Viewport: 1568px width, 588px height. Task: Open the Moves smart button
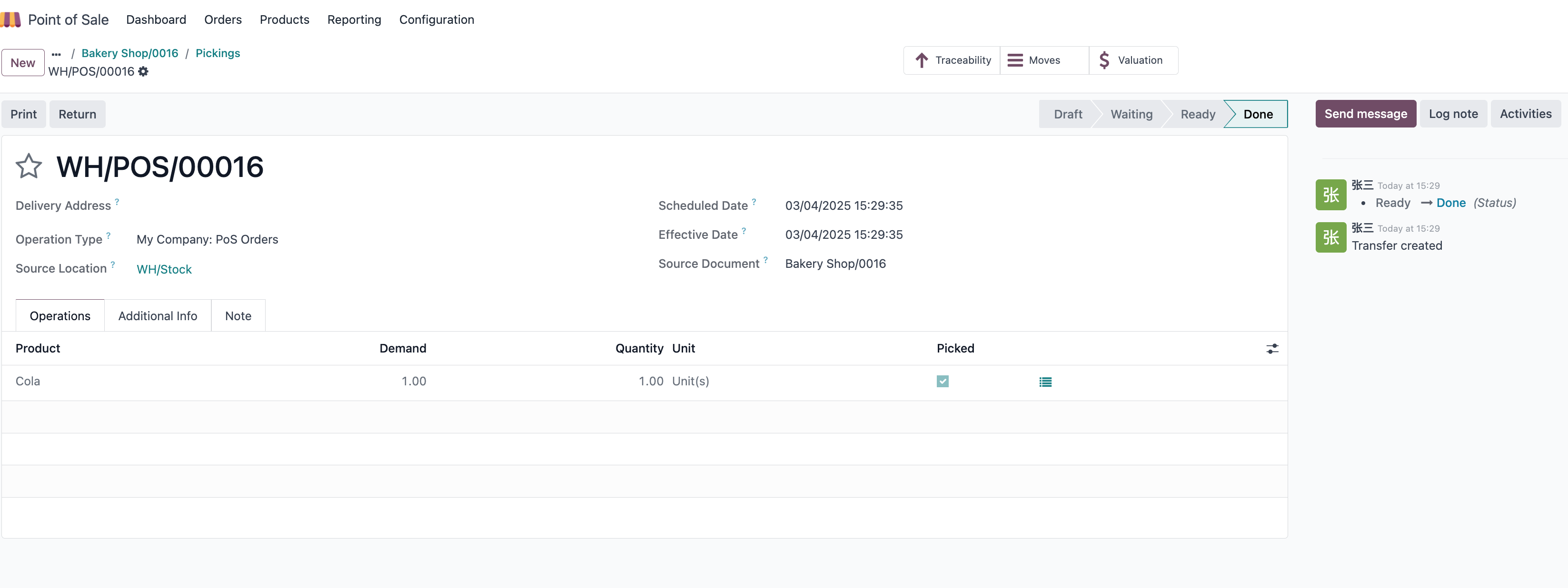point(1044,60)
